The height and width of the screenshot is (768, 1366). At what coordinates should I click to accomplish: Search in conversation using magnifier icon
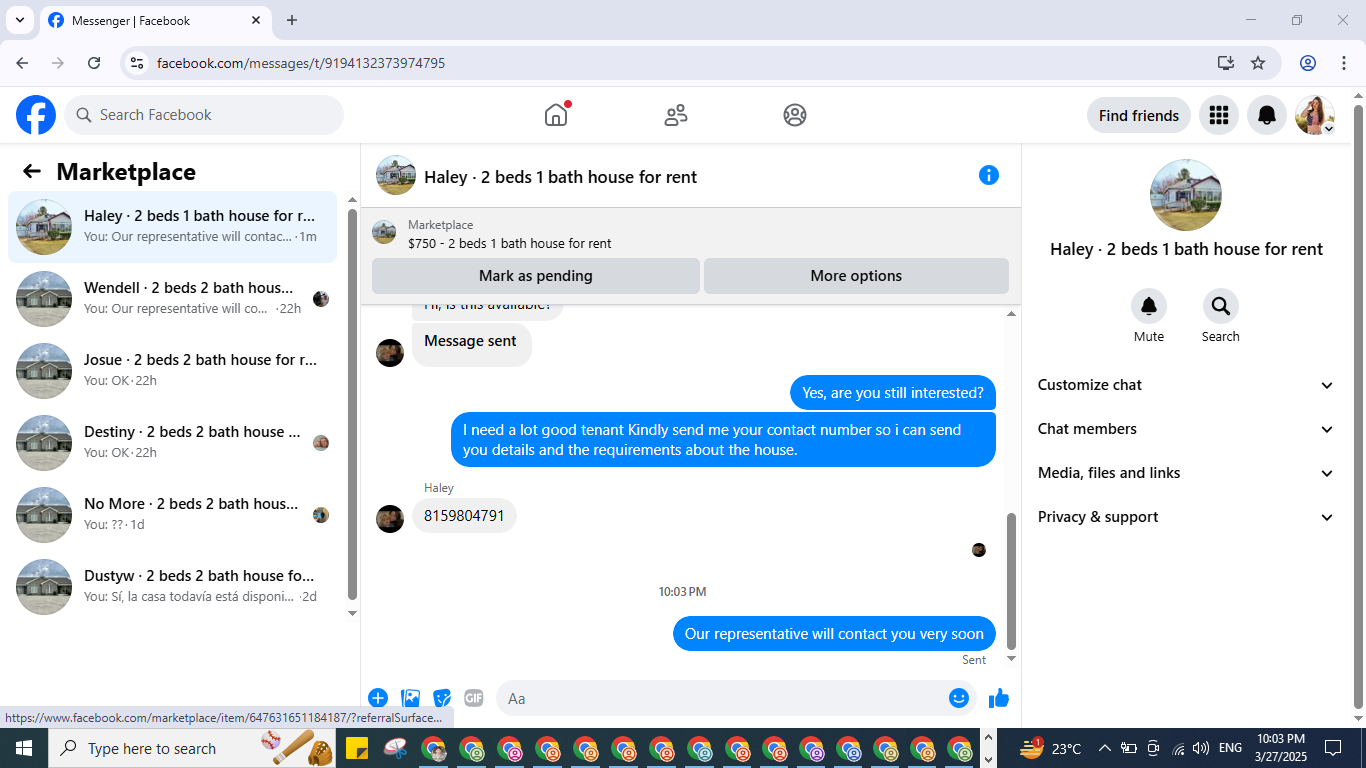pos(1221,306)
